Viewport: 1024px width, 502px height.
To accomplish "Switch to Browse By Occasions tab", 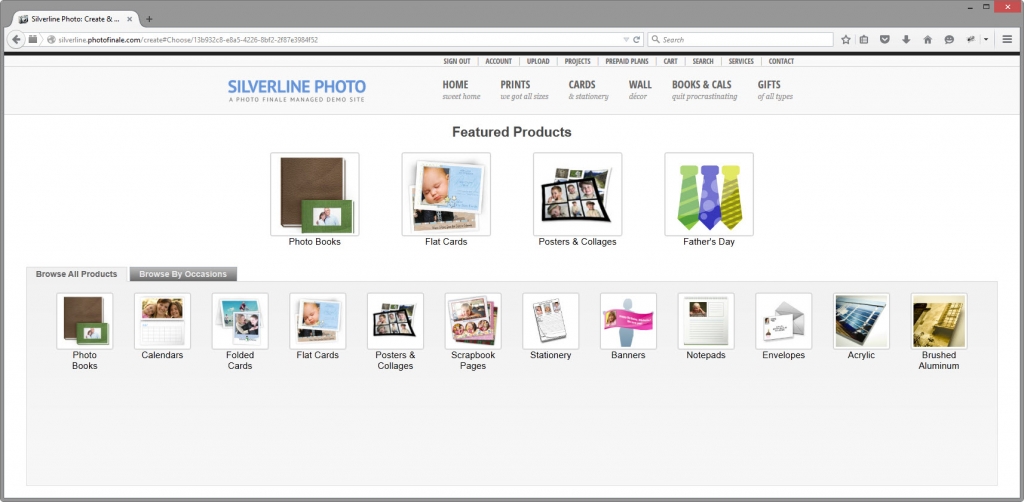I will point(183,274).
